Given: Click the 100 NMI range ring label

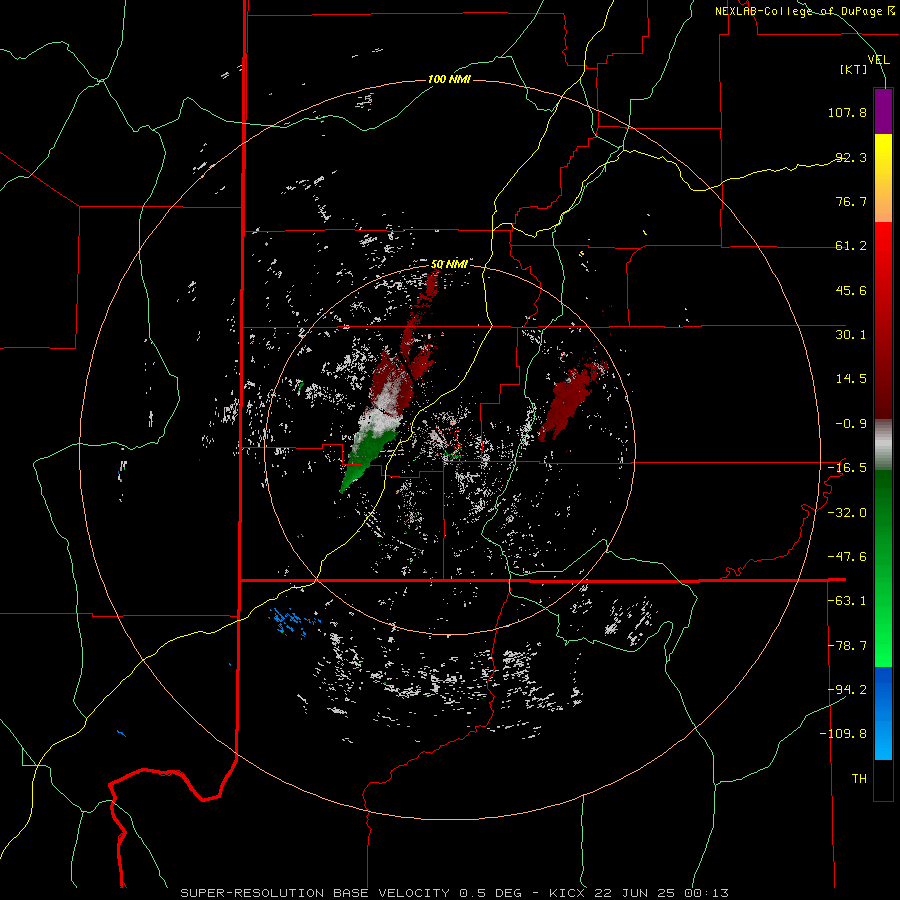Looking at the screenshot, I should 449,79.
